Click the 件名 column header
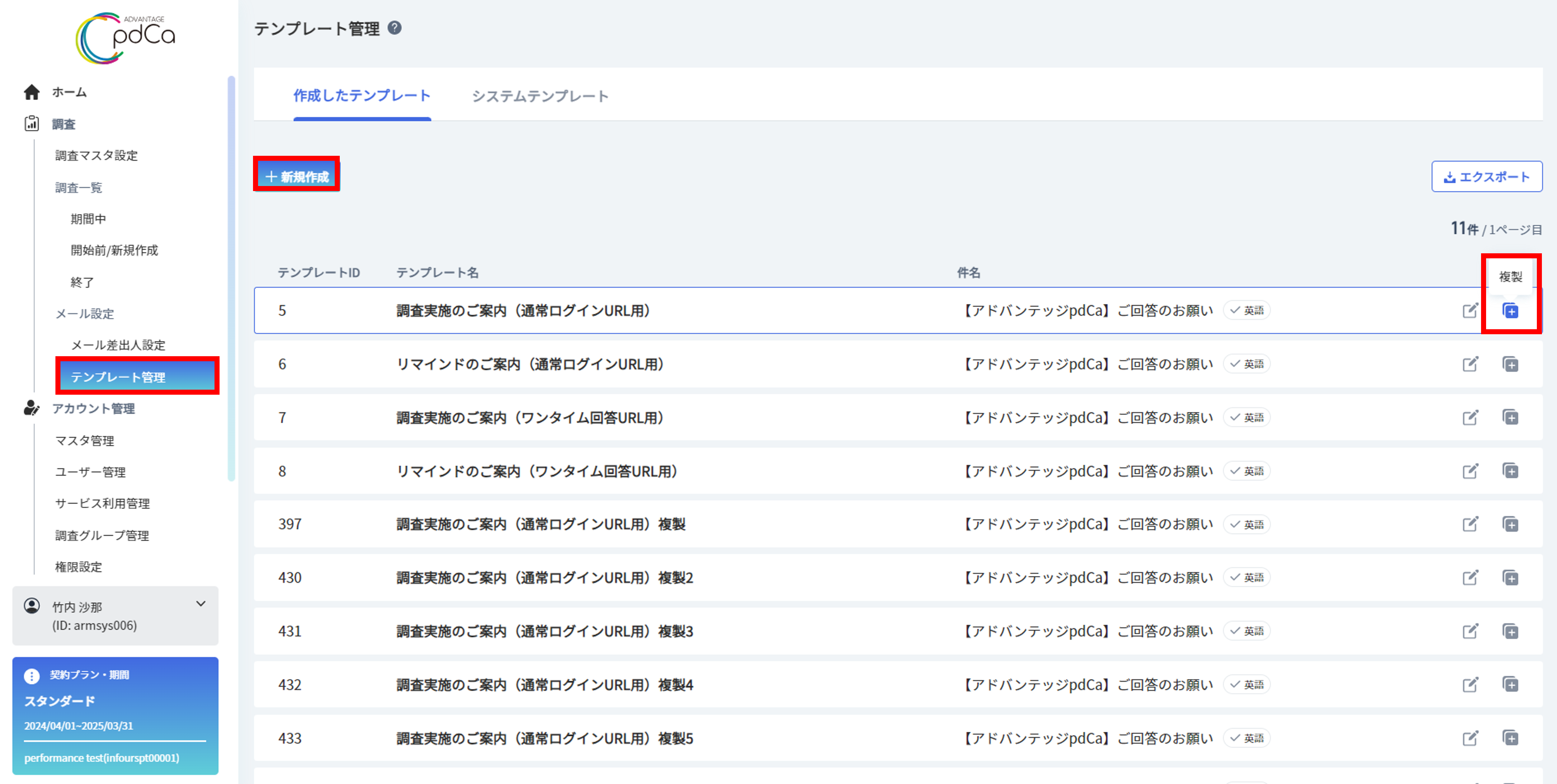Image resolution: width=1557 pixels, height=784 pixels. 968,272
